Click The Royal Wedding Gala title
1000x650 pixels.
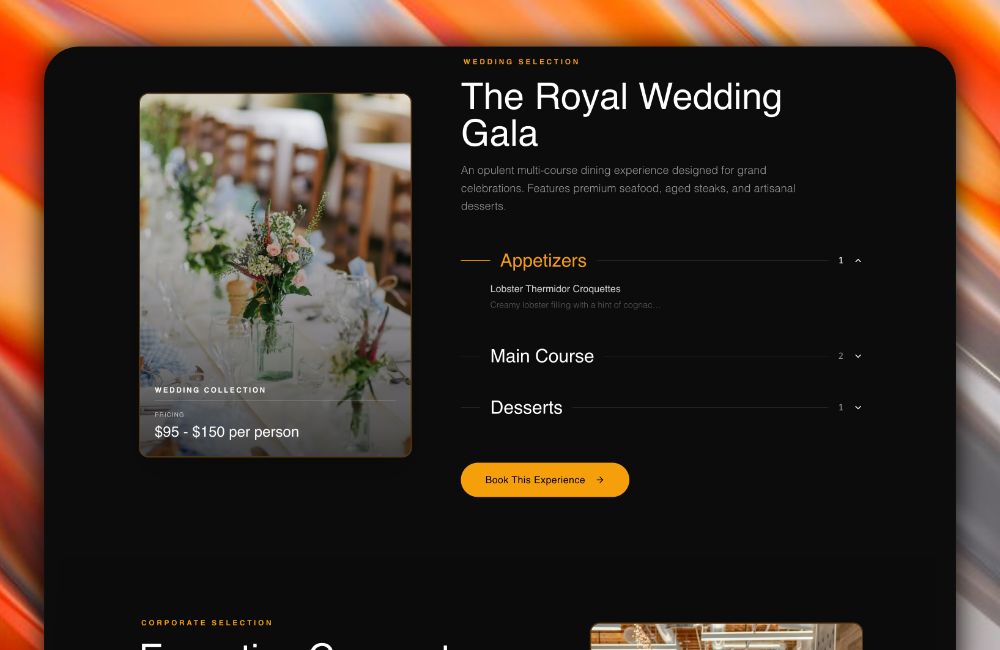pyautogui.click(x=621, y=115)
